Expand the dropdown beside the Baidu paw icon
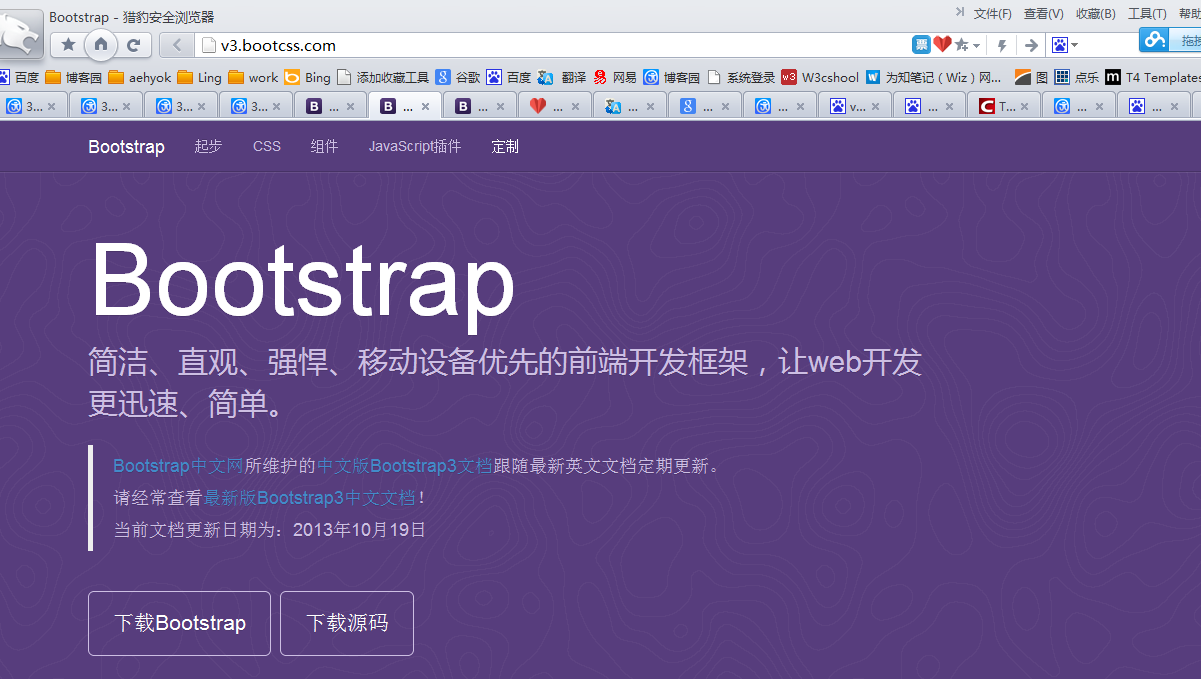This screenshot has height=679, width=1201. click(1077, 45)
